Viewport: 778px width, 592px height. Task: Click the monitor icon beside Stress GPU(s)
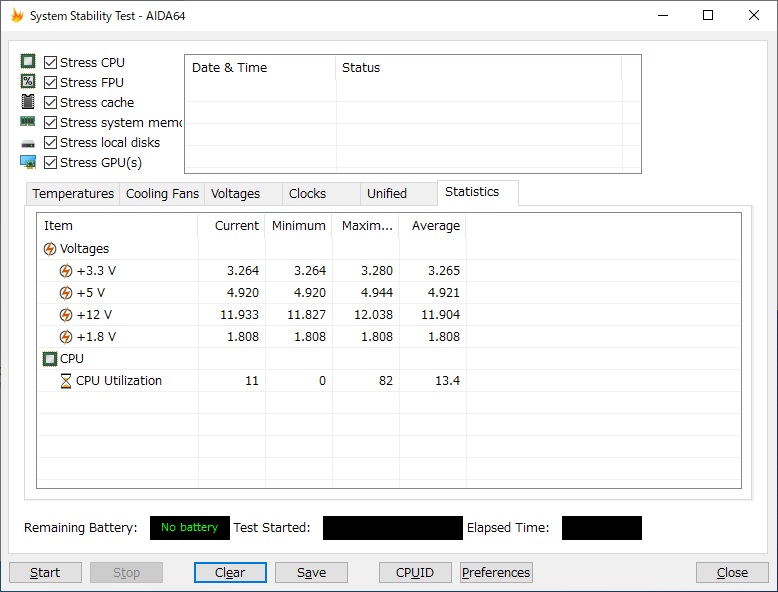point(28,162)
